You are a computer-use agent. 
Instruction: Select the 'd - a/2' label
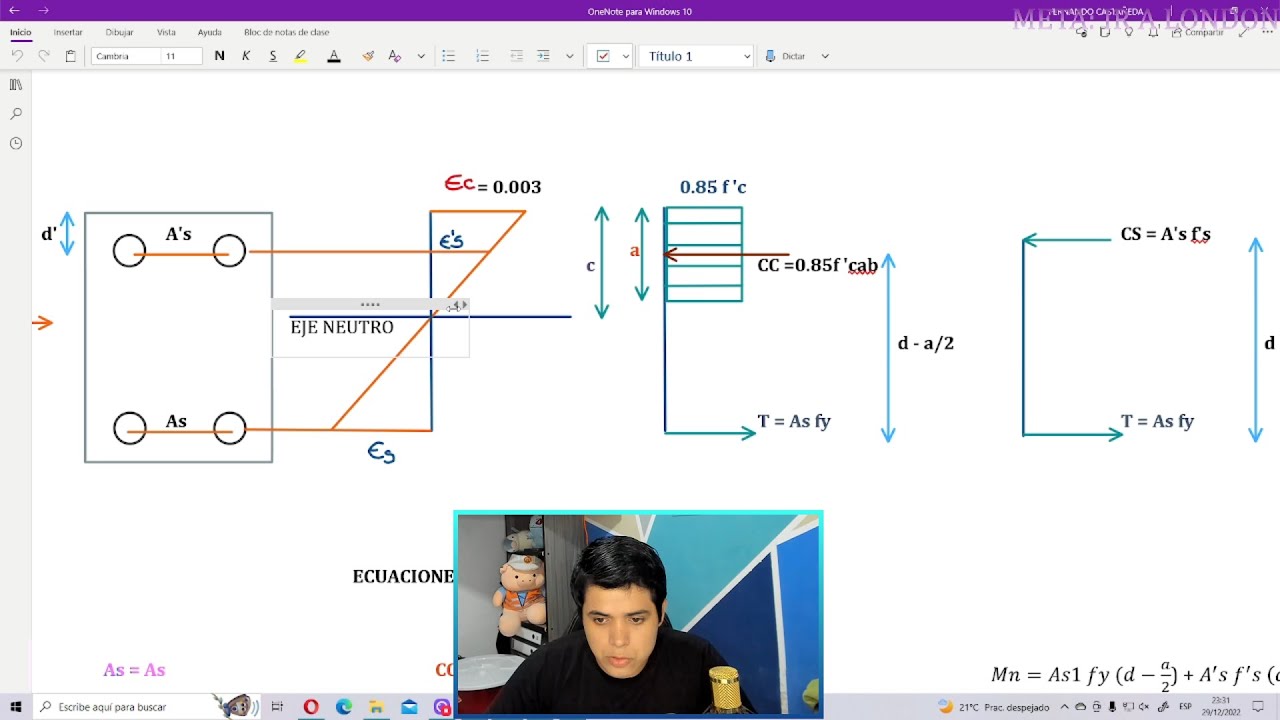pos(926,343)
